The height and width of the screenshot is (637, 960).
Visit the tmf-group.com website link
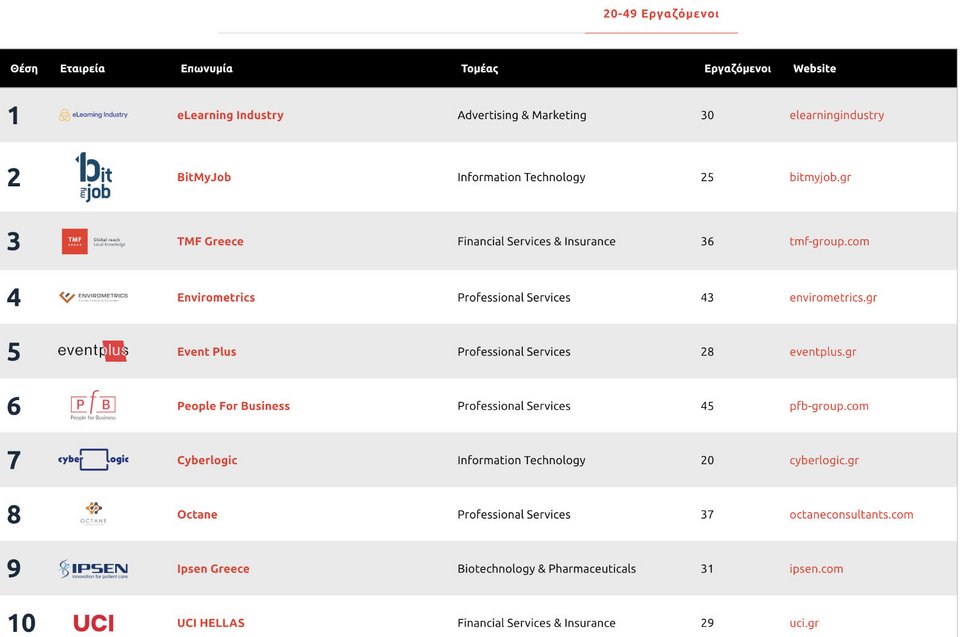click(829, 241)
